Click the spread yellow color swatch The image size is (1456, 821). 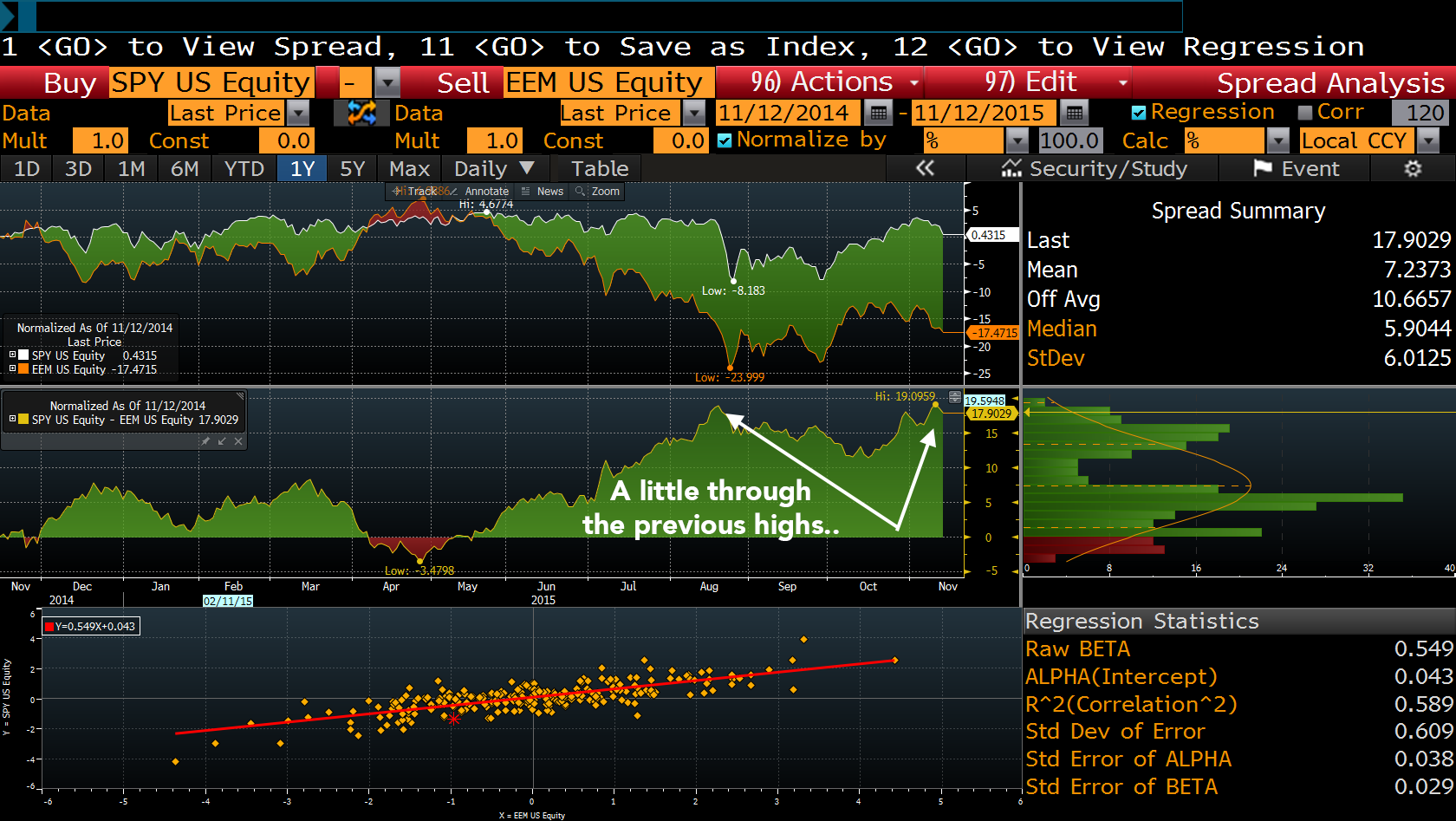coord(24,419)
